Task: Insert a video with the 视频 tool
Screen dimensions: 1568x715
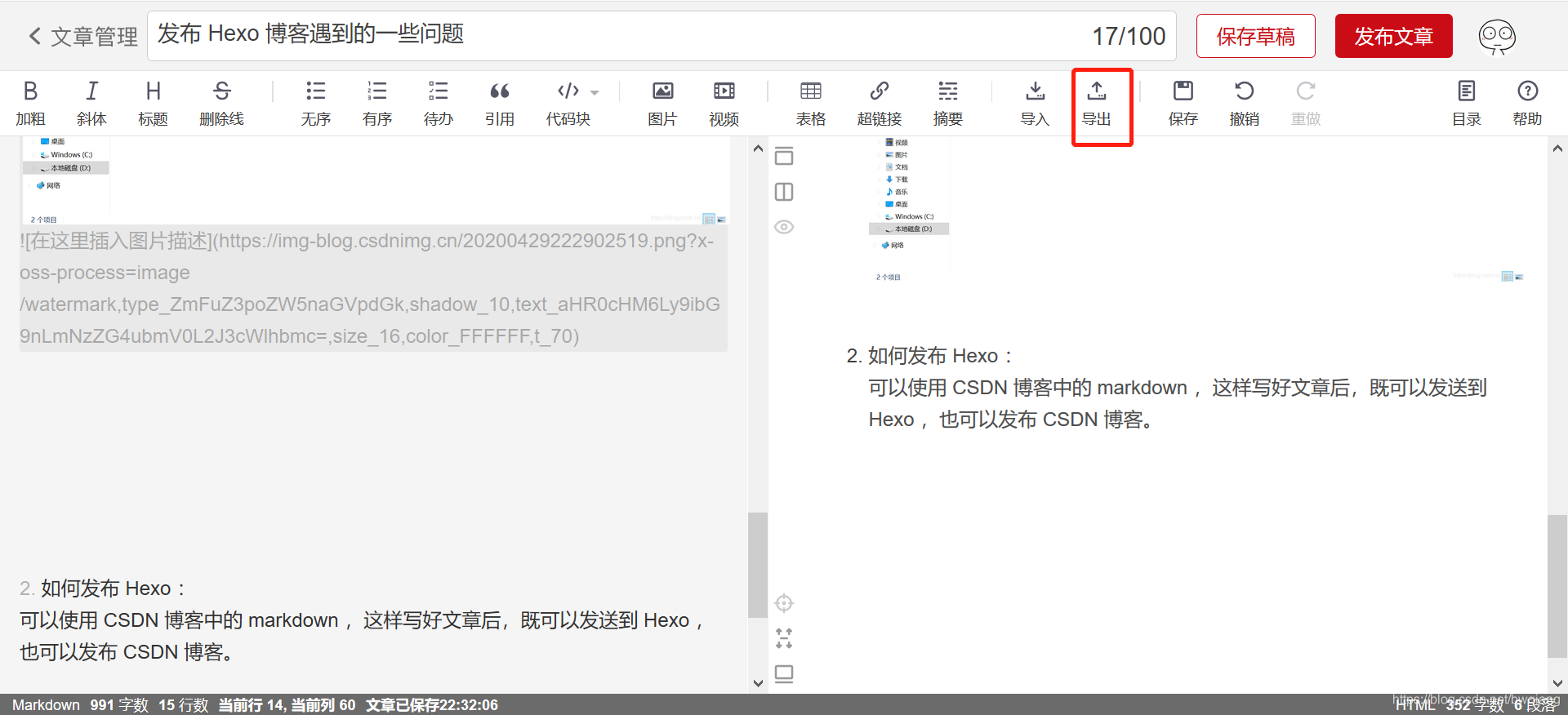Action: pyautogui.click(x=724, y=103)
